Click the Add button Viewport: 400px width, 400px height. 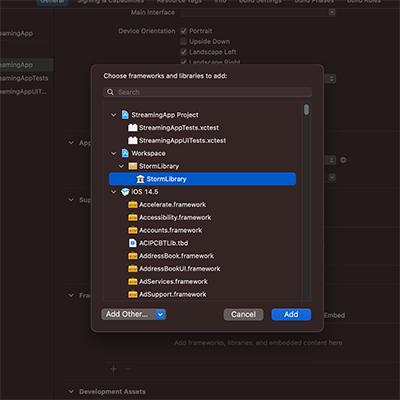[291, 314]
